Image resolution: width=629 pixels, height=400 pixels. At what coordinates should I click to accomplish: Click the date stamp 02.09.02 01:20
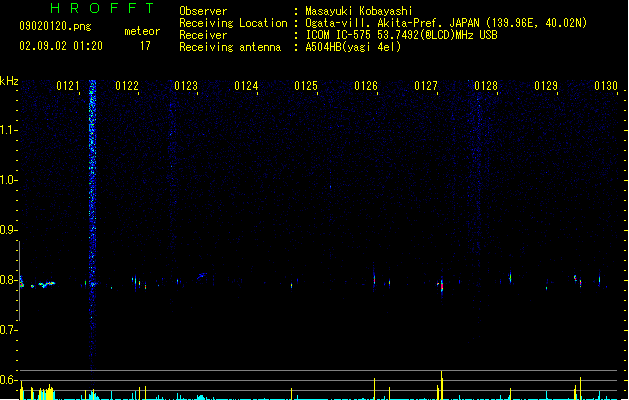(x=61, y=46)
